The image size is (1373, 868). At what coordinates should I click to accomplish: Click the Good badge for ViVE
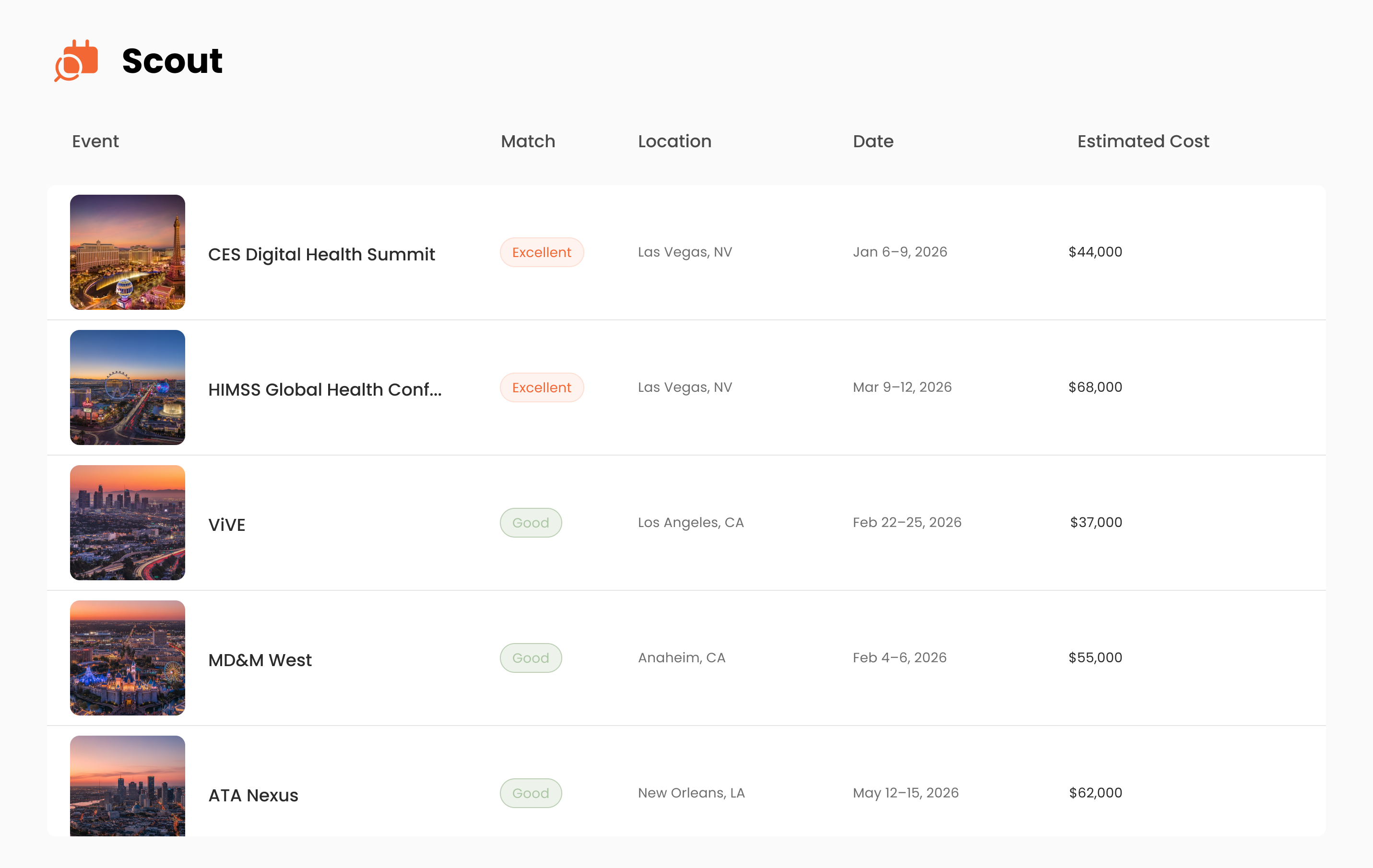pos(530,523)
